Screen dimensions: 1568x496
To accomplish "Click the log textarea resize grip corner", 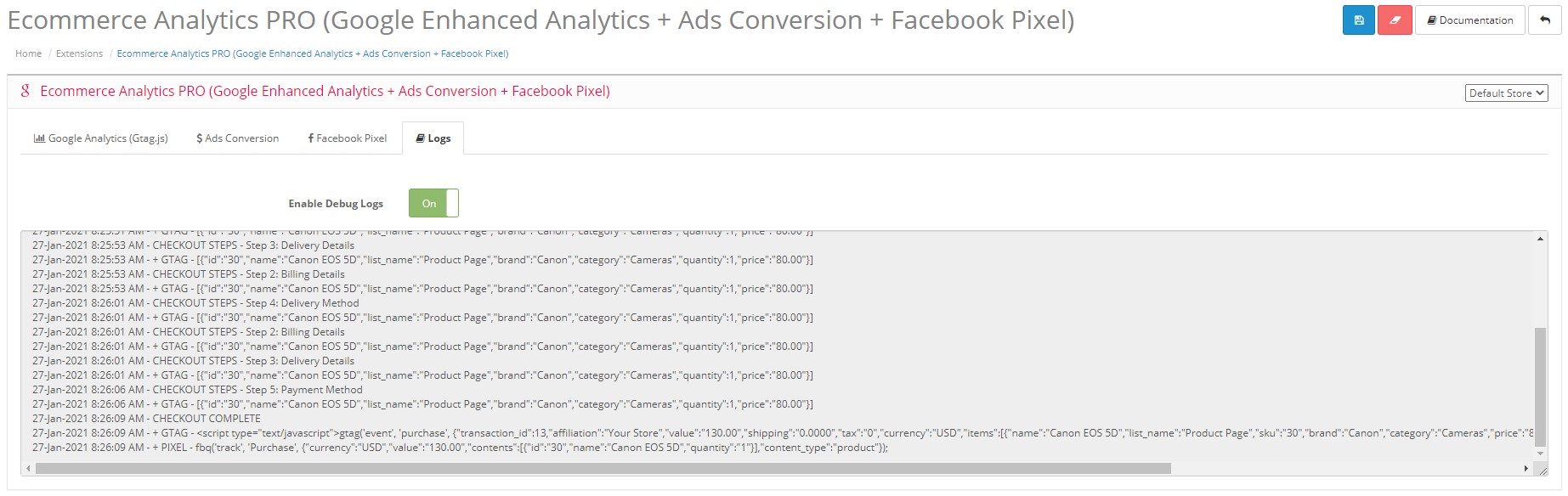I will coord(1542,470).
